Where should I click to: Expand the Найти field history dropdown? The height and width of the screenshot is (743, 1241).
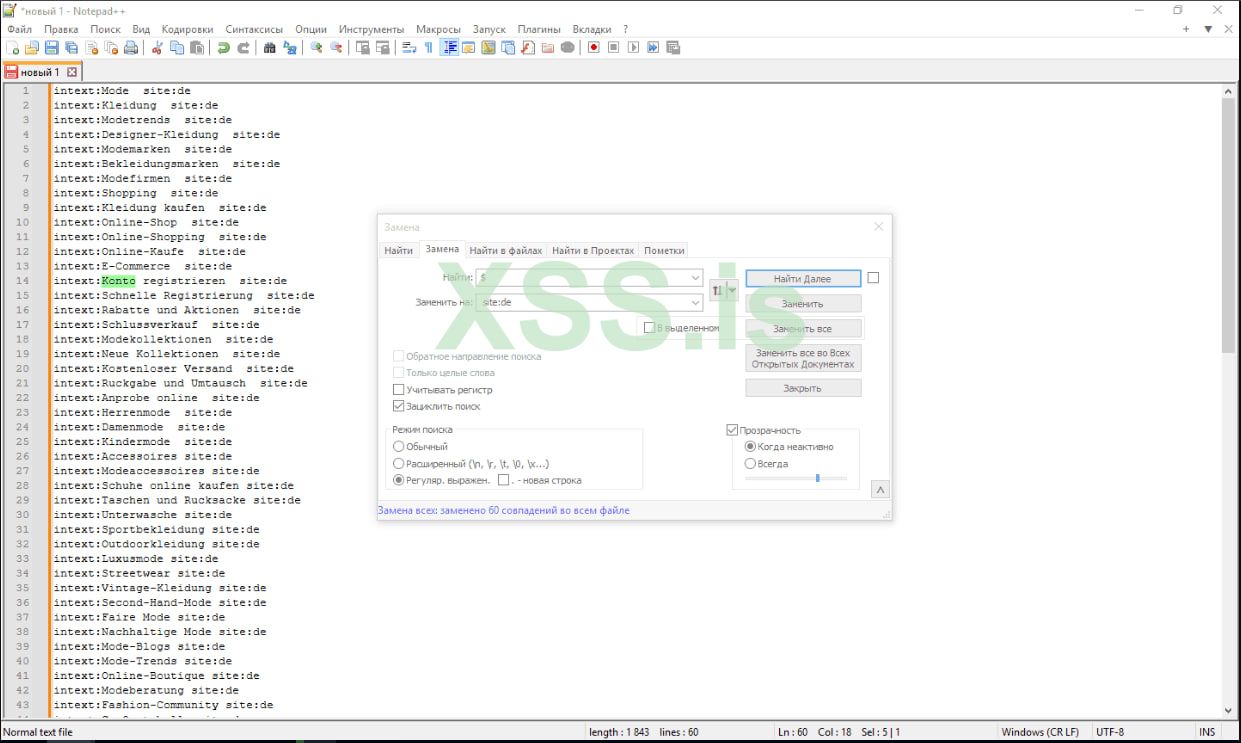696,277
